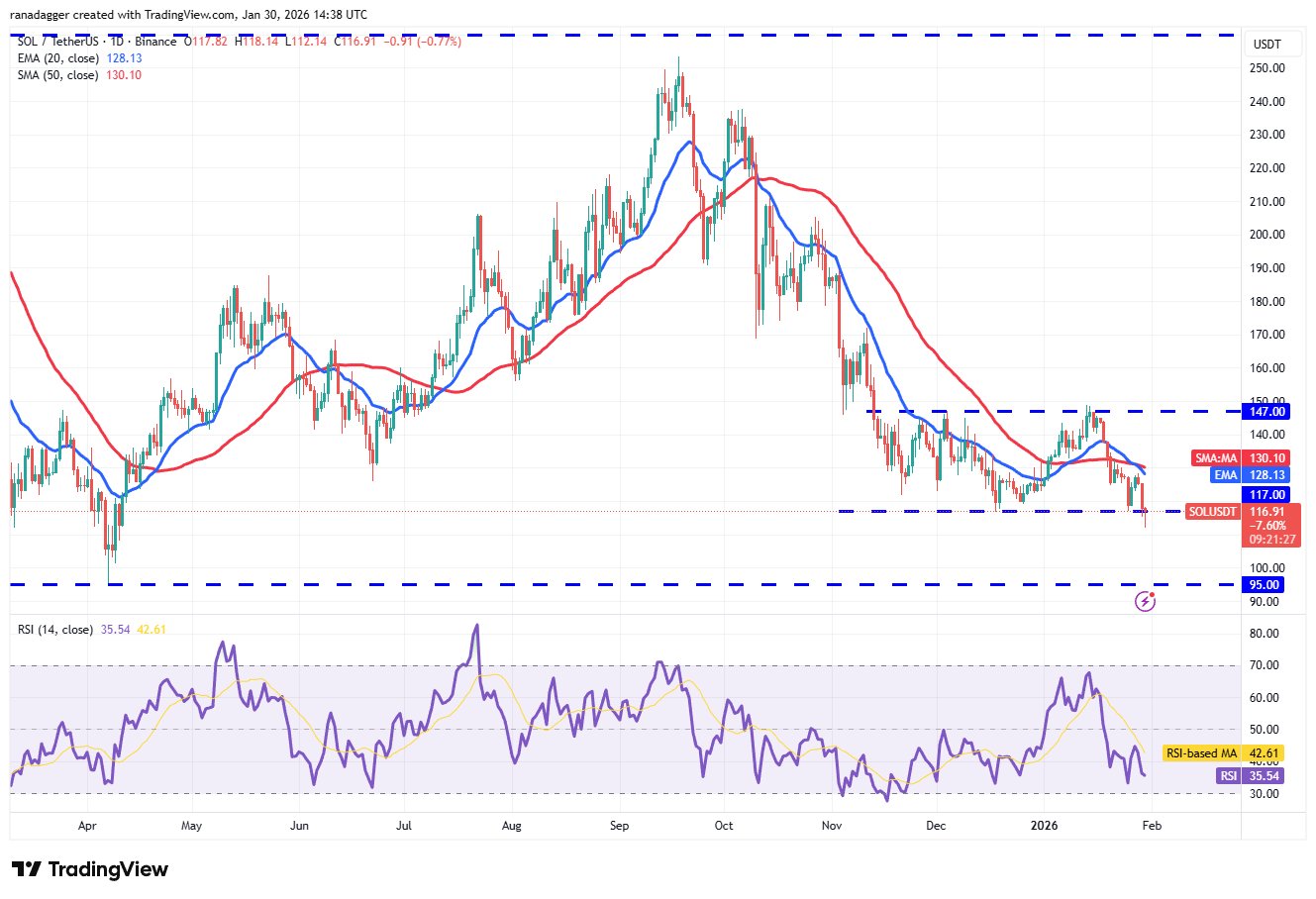Screen dimensions: 1316x899
Task: Select the blue 95.00 level label
Action: [1267, 585]
